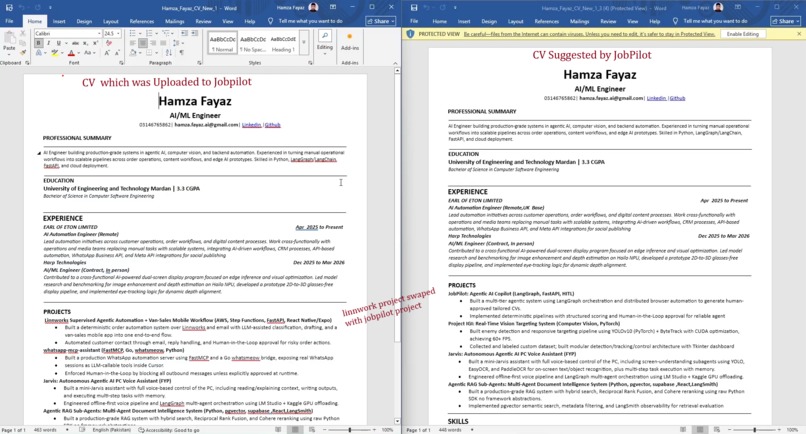Click Protected View shield icon

pyautogui.click(x=410, y=34)
